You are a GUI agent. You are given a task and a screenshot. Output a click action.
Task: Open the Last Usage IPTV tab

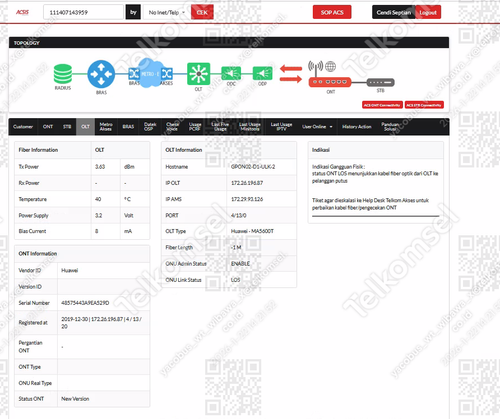(x=281, y=127)
